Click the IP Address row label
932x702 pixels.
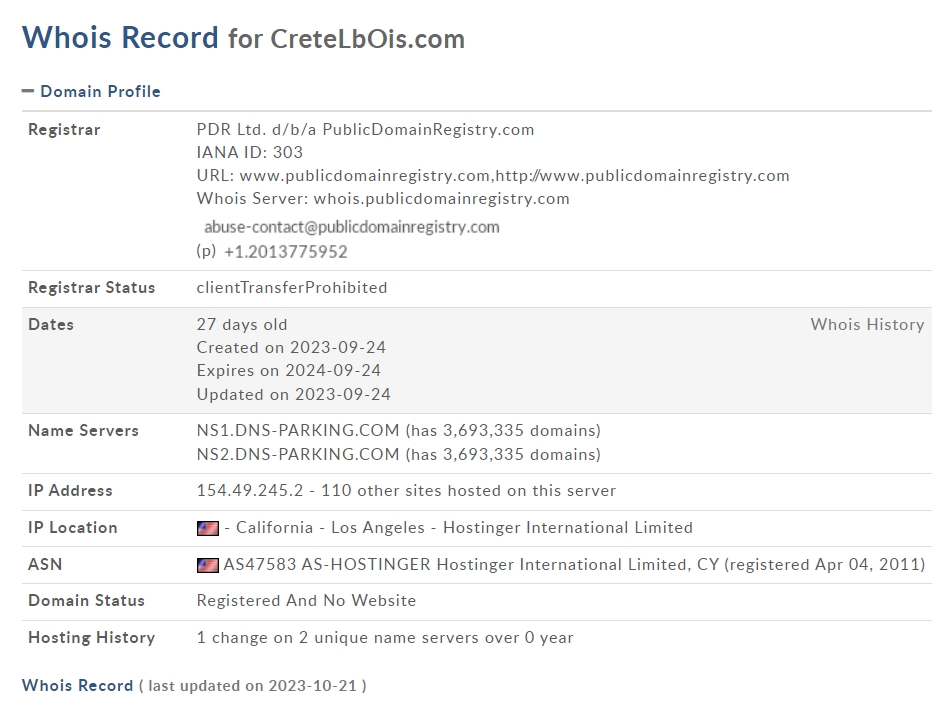pos(70,491)
